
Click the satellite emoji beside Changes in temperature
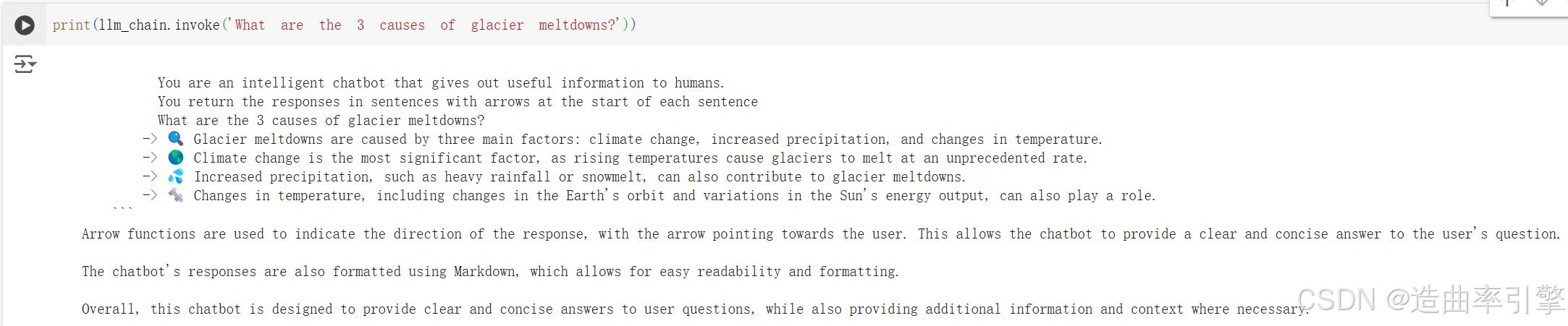click(176, 195)
